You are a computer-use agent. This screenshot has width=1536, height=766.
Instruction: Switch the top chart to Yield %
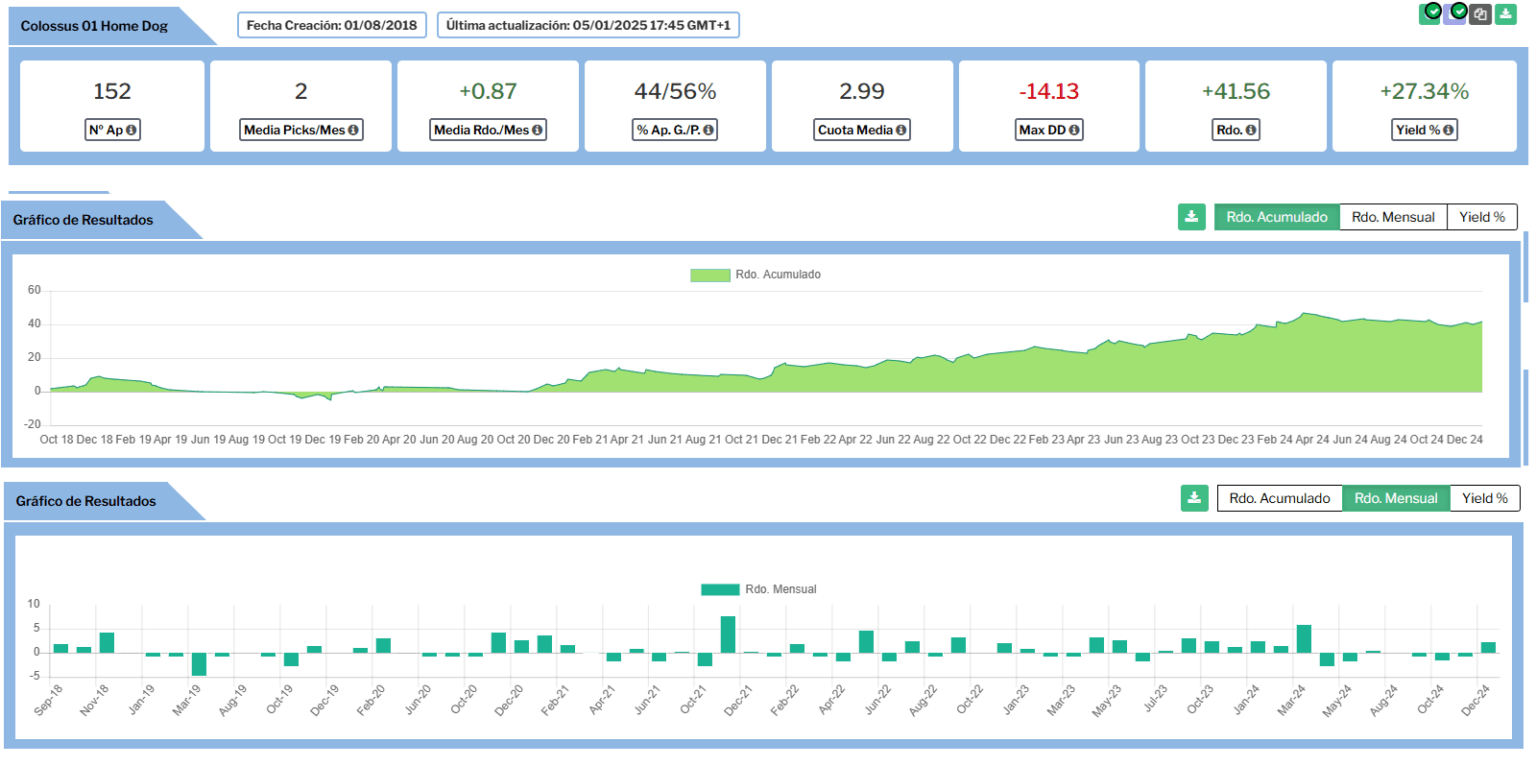pos(1482,217)
